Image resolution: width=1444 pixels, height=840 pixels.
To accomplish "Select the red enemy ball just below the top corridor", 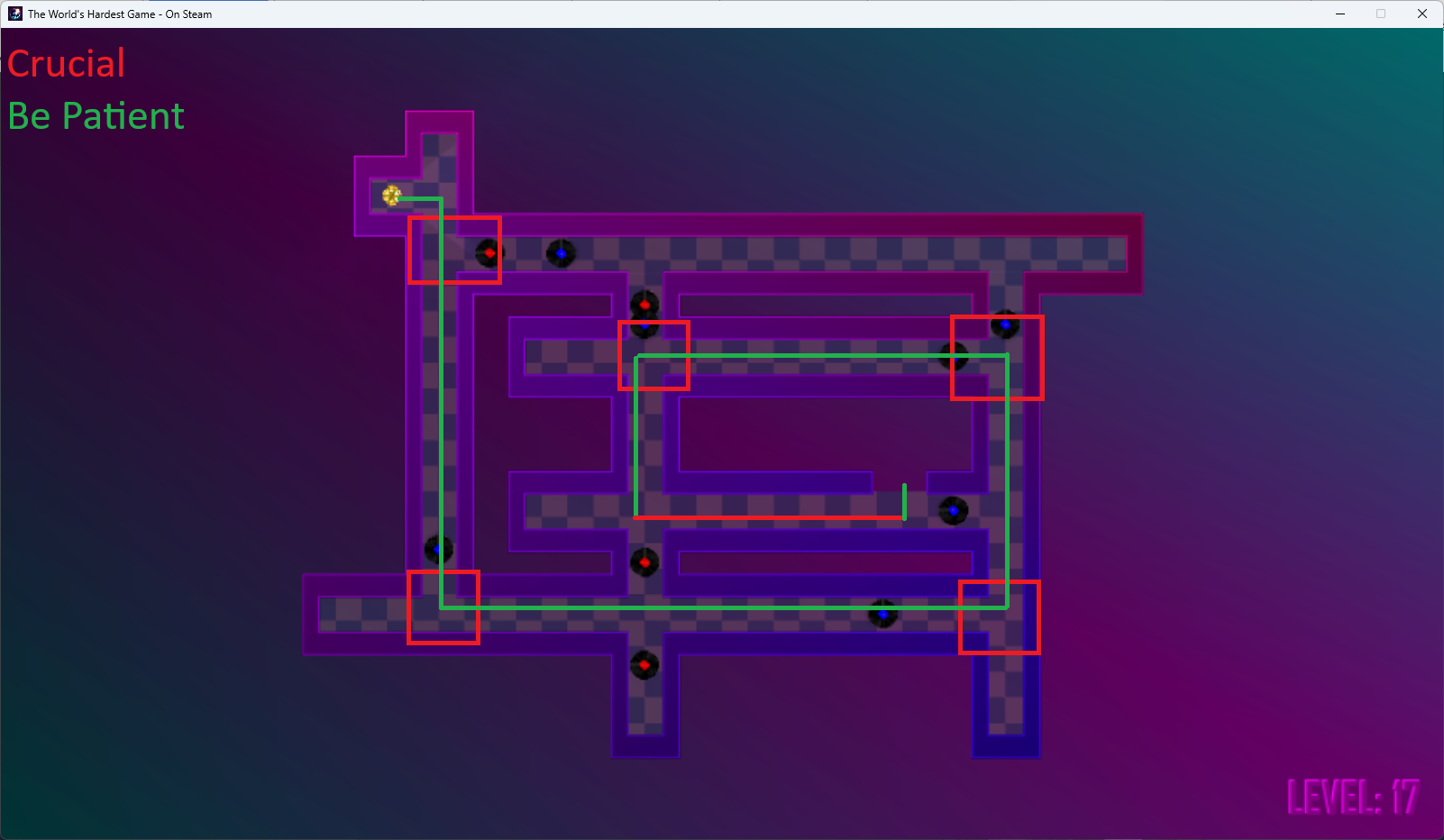I will [644, 305].
